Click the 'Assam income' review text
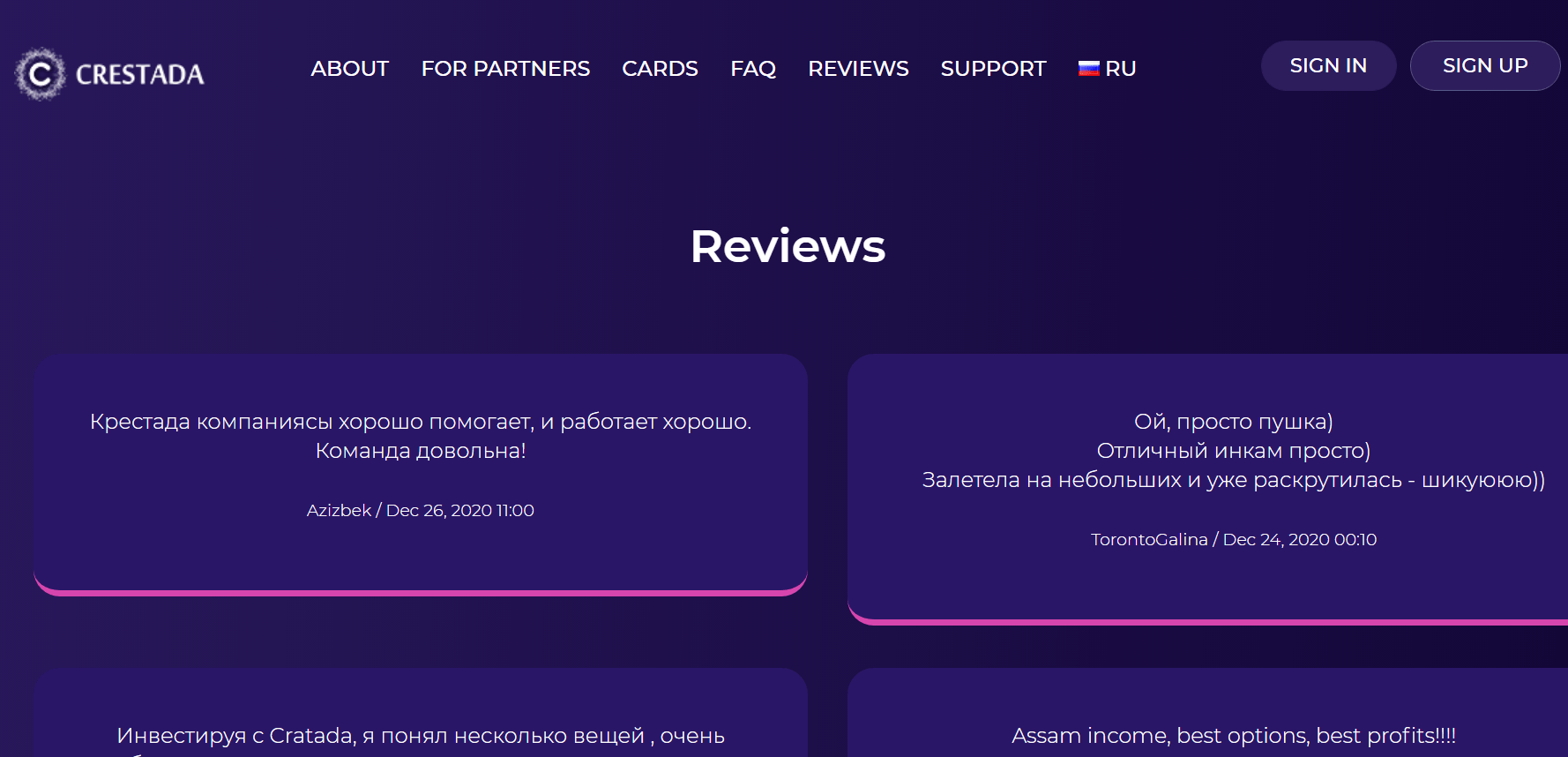This screenshot has height=757, width=1568. point(1233,736)
